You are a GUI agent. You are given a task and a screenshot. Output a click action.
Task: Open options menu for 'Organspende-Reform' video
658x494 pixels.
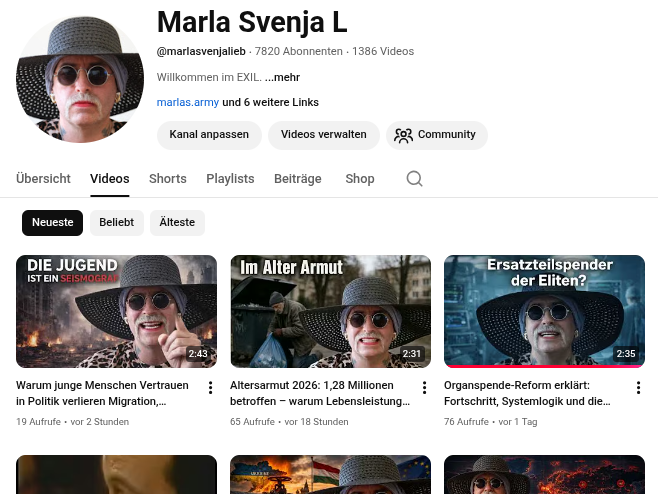click(x=638, y=387)
